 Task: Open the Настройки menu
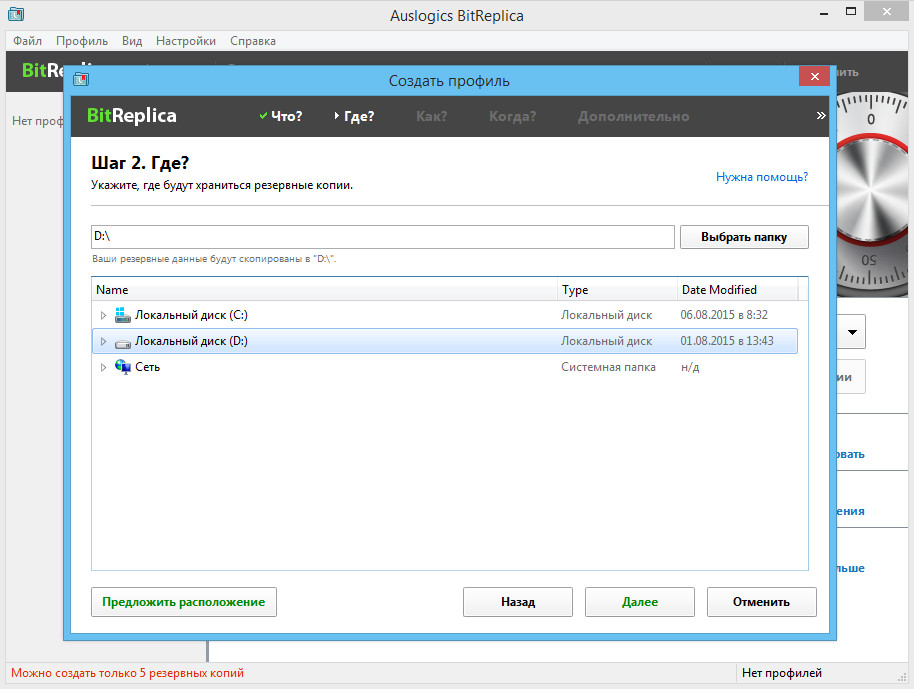coord(185,41)
